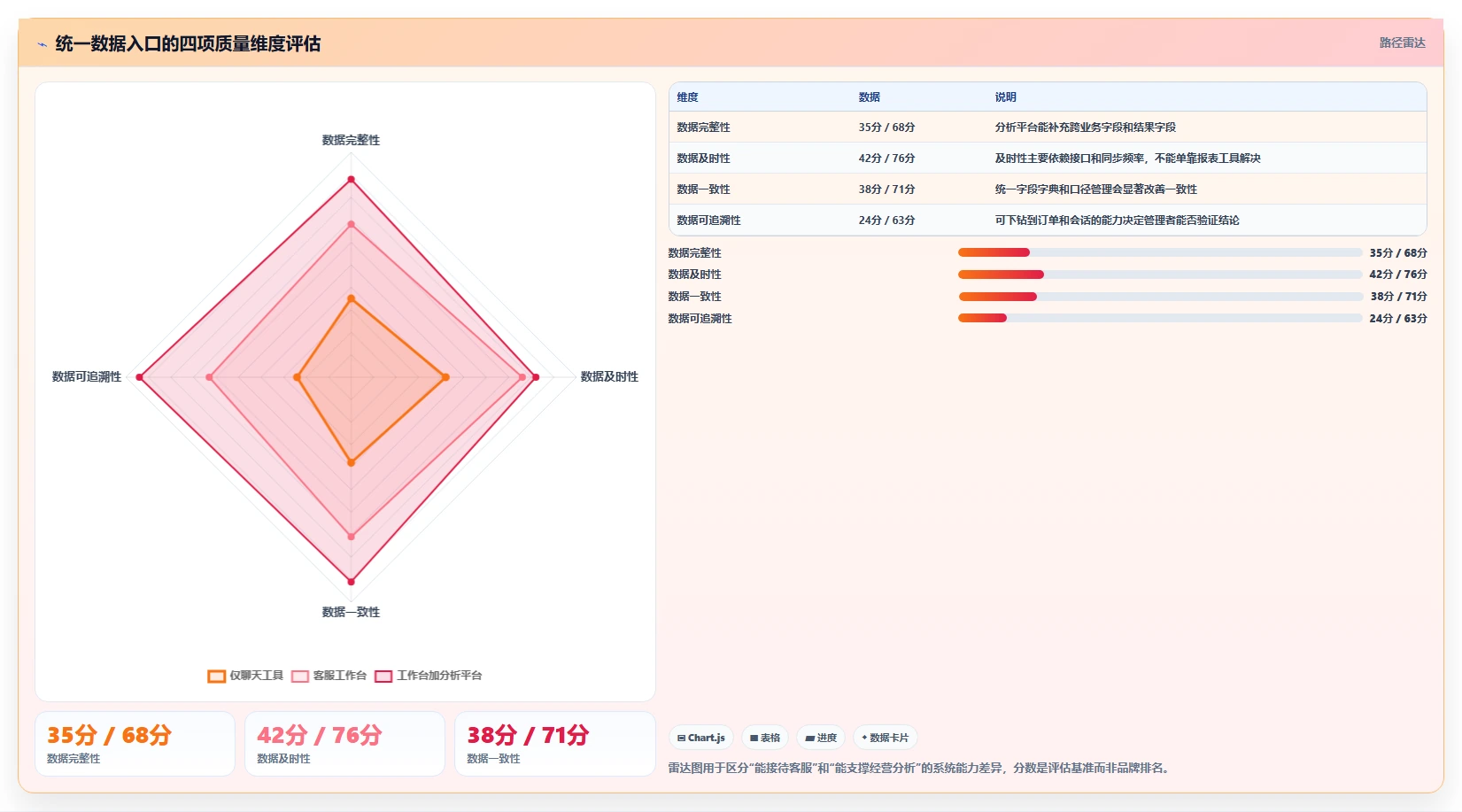This screenshot has height=812, width=1462.
Task: Click the 表格 chip text
Action: (x=770, y=738)
